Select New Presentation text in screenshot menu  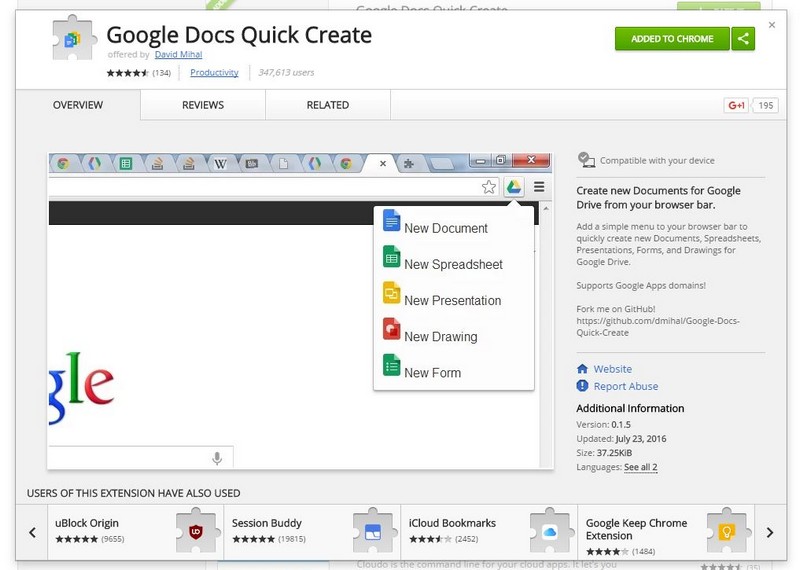coord(453,301)
